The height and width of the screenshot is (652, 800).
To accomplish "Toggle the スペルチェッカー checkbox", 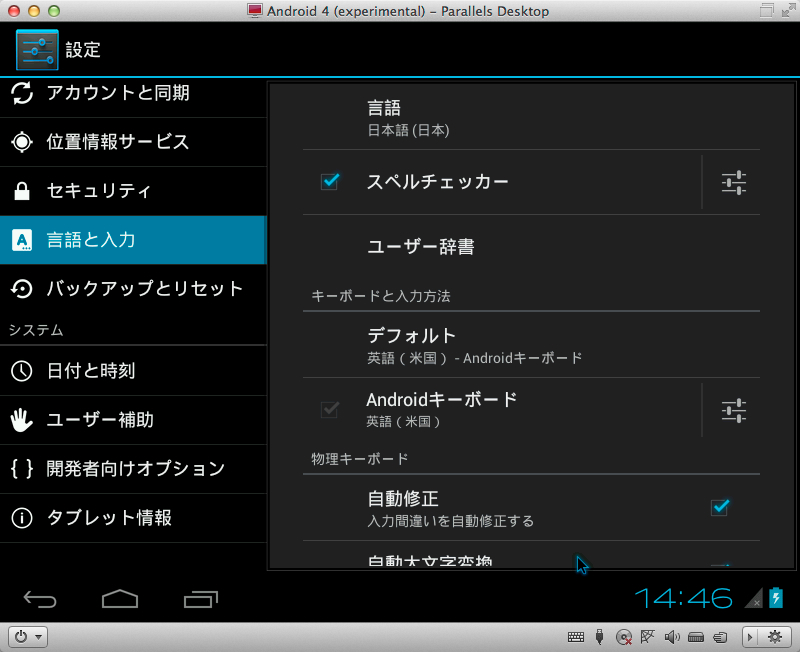I will point(330,181).
